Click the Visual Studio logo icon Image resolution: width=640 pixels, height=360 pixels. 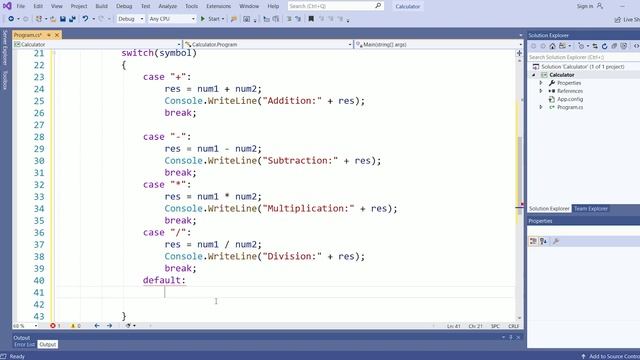coord(7,6)
